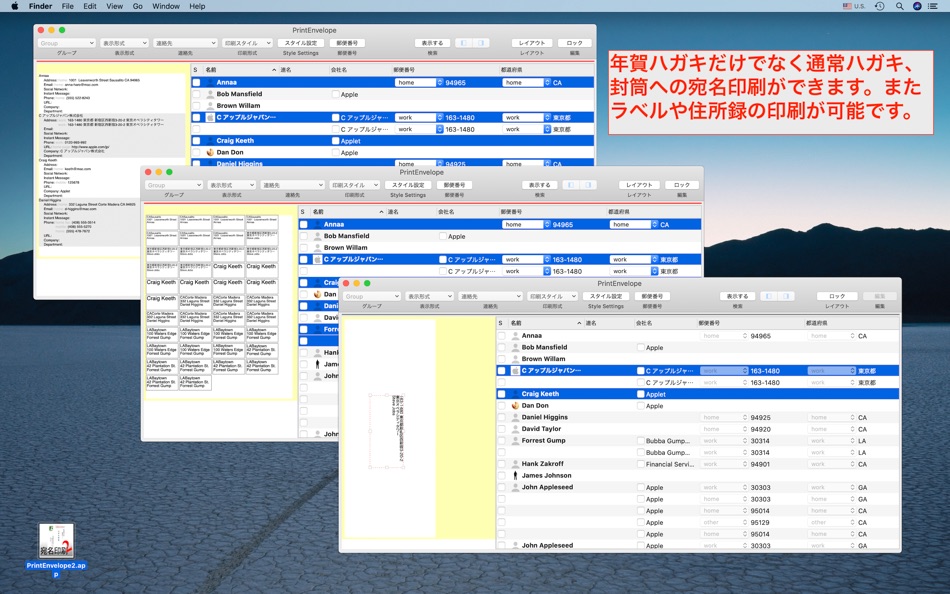Viewport: 950px width, 594px height.
Task: Select the David Taylor row in front window
Action: tap(541, 429)
